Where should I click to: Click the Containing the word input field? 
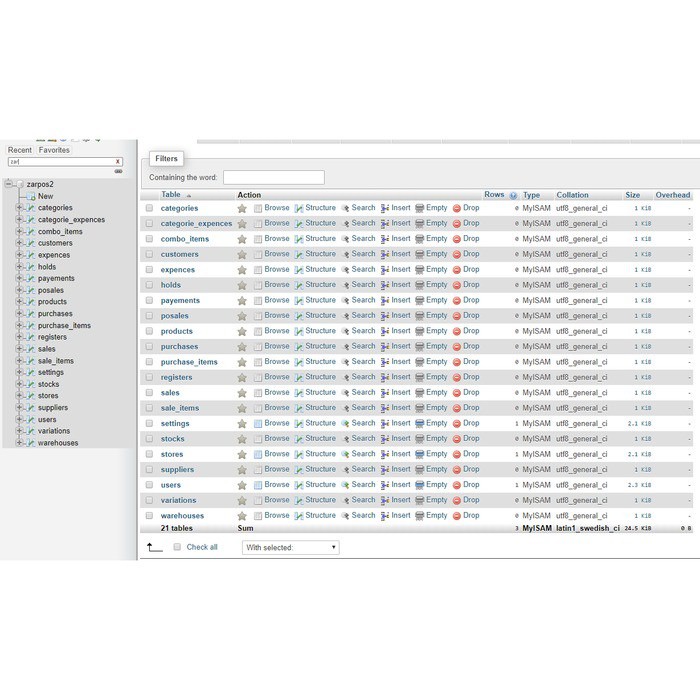click(274, 177)
